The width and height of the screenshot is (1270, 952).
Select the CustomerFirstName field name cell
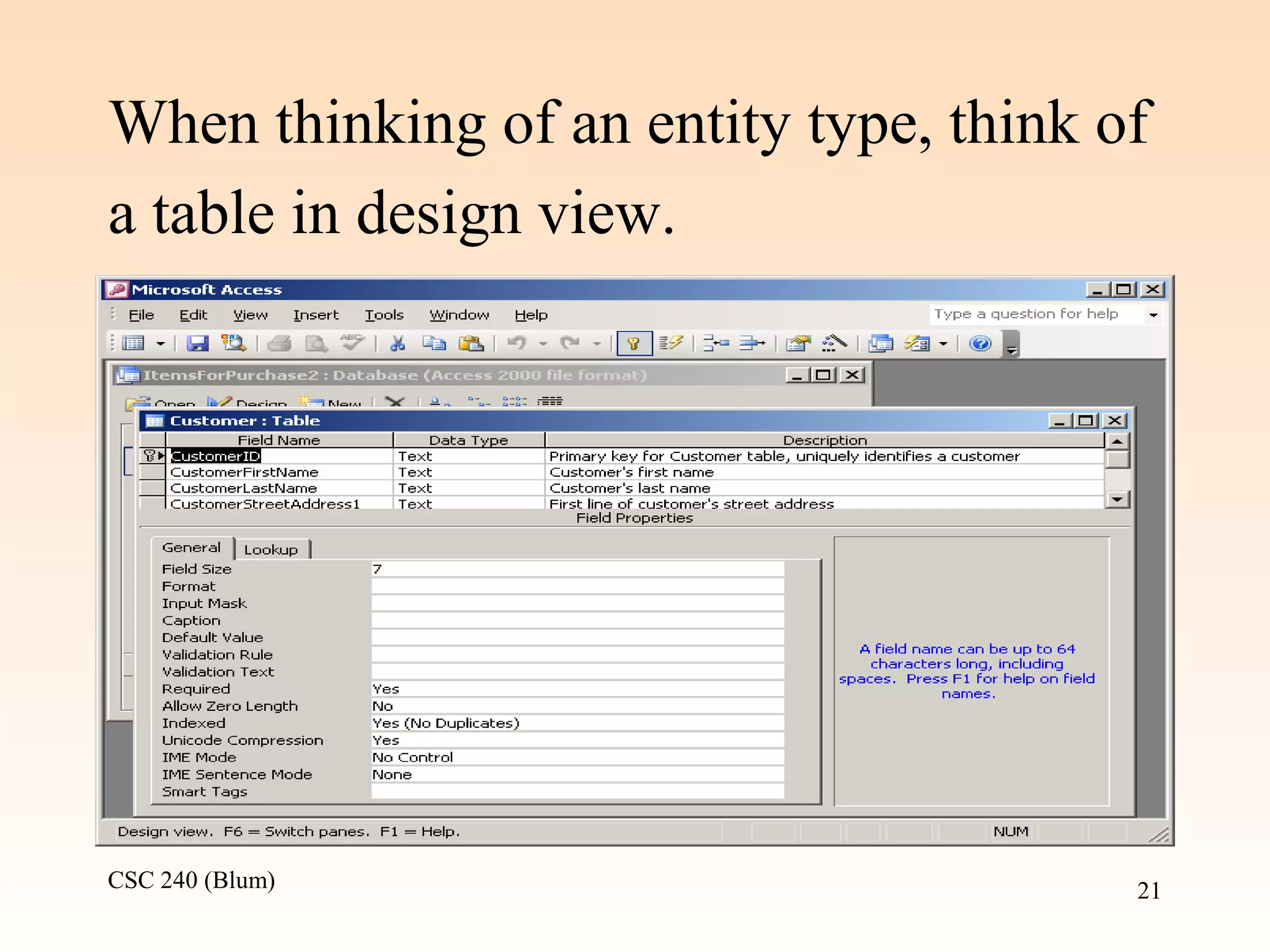point(280,472)
